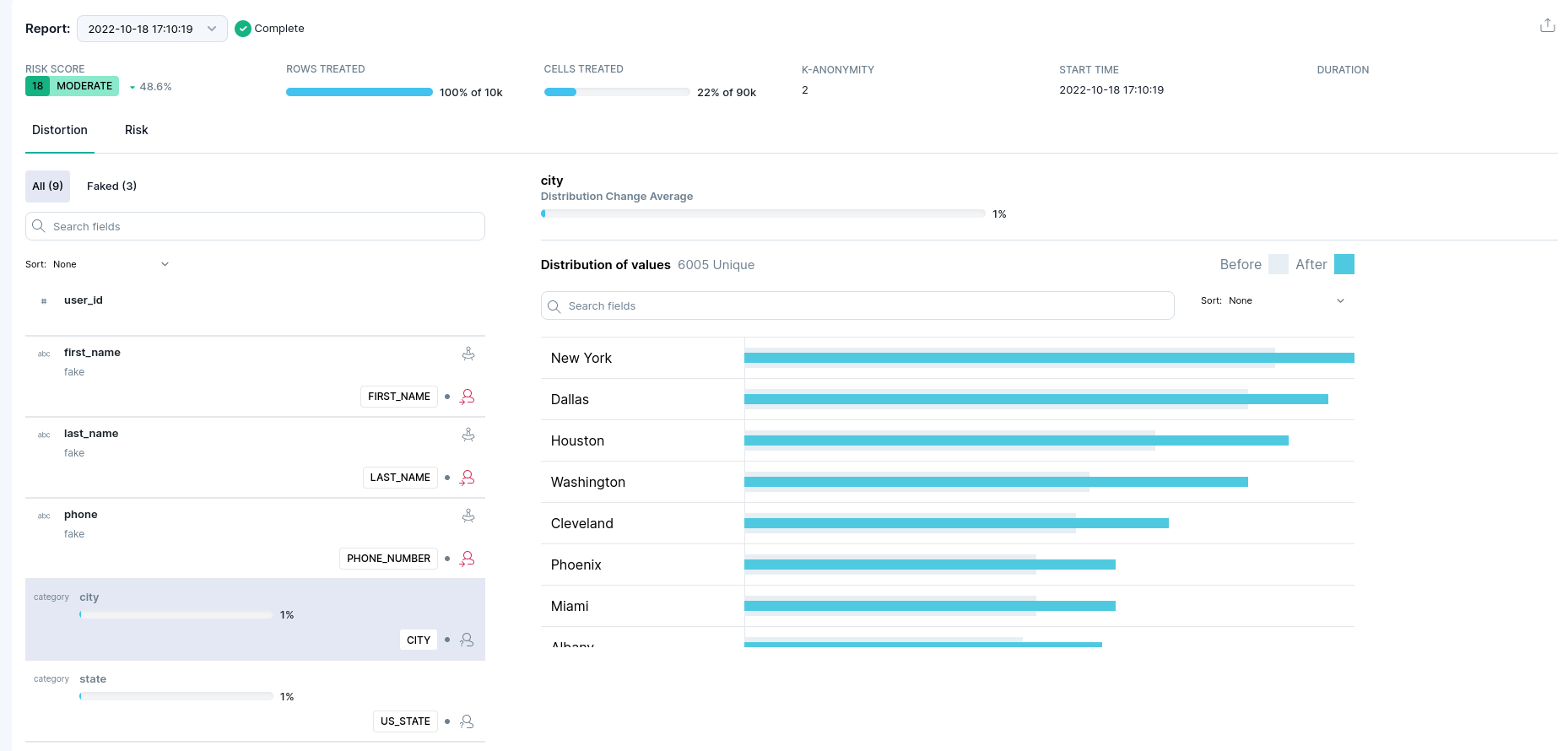The height and width of the screenshot is (751, 1568).
Task: Click the start time 2022-10-18 17:10:19 value
Action: [x=1111, y=90]
